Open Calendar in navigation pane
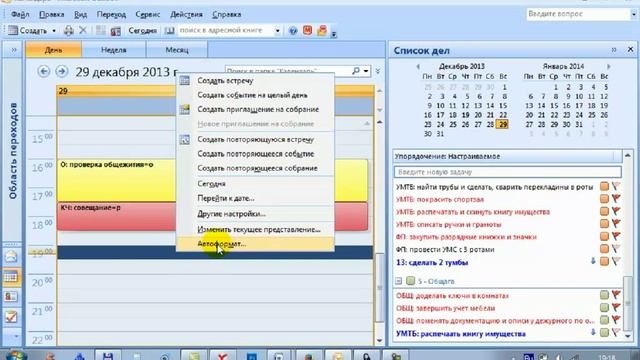This screenshot has height=360, width=640. [11, 277]
